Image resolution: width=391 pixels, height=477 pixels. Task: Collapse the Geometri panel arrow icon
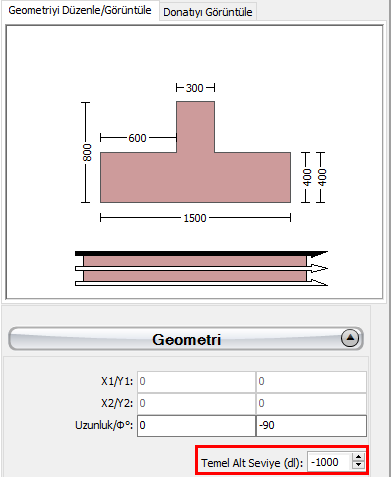pyautogui.click(x=350, y=339)
